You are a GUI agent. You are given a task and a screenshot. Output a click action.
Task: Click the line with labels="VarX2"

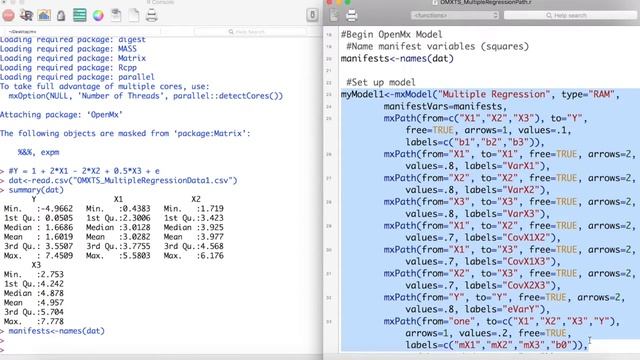(478, 190)
